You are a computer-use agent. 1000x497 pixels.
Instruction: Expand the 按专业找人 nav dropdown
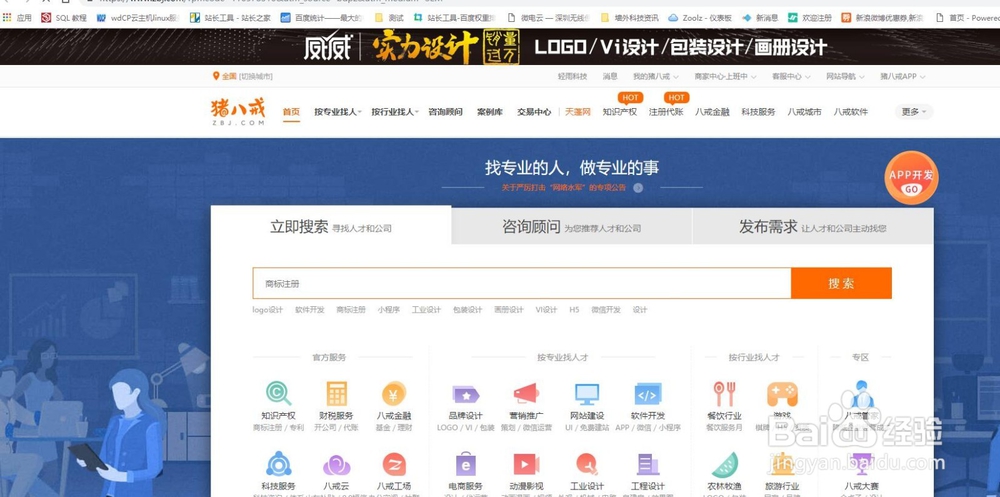(337, 112)
